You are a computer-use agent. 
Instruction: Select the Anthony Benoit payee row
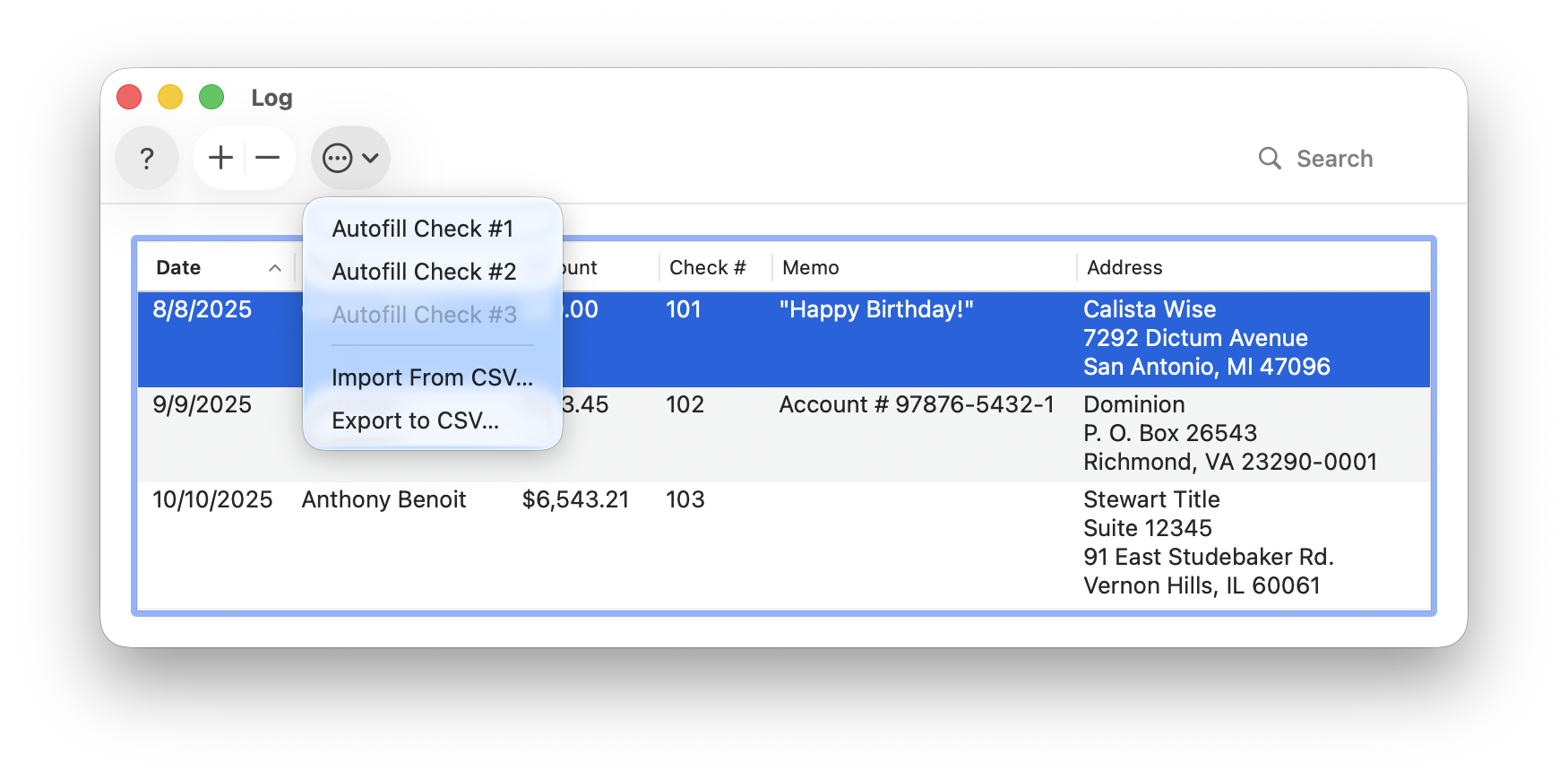pyautogui.click(x=383, y=499)
